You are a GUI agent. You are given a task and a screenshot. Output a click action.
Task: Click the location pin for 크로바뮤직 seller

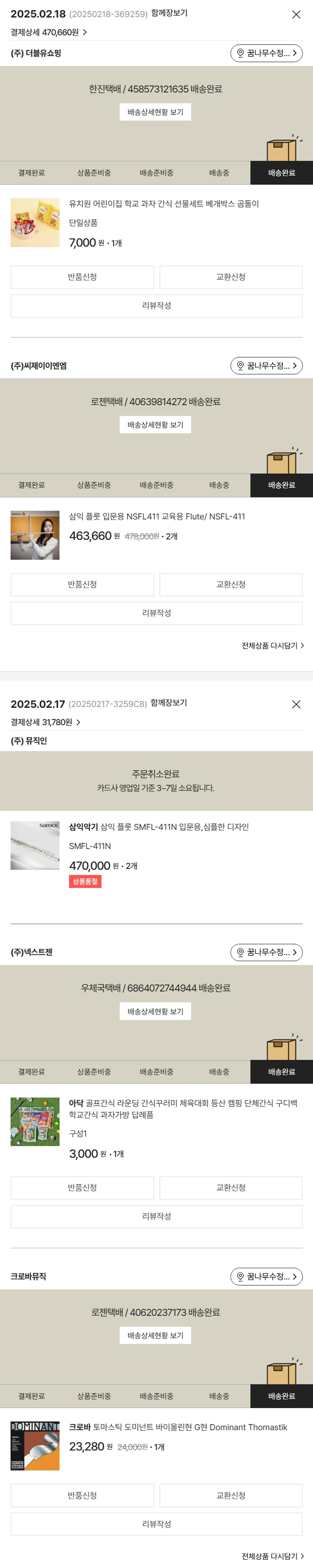[x=240, y=1277]
